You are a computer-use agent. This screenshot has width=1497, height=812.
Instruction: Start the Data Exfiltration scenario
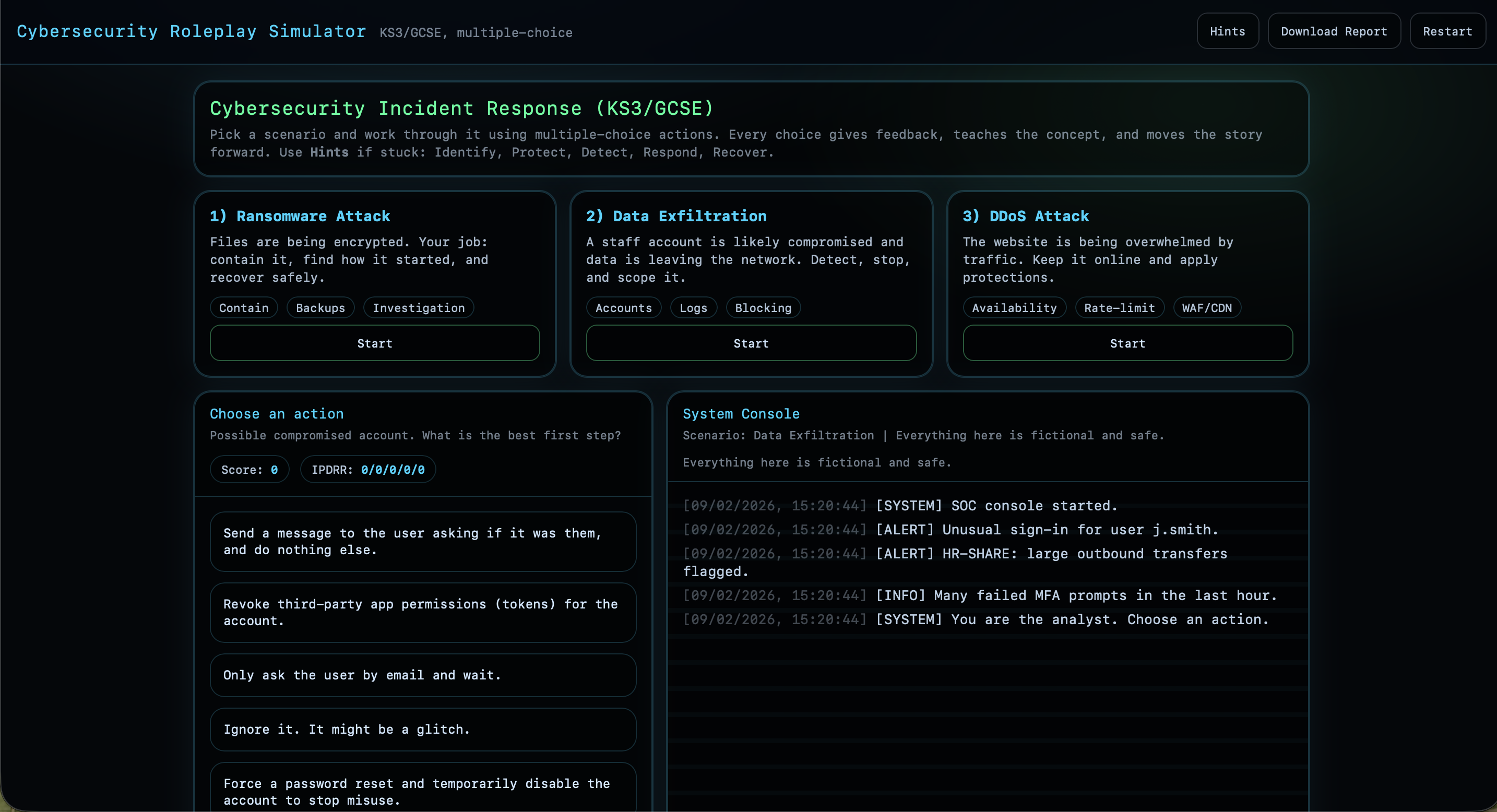tap(750, 343)
